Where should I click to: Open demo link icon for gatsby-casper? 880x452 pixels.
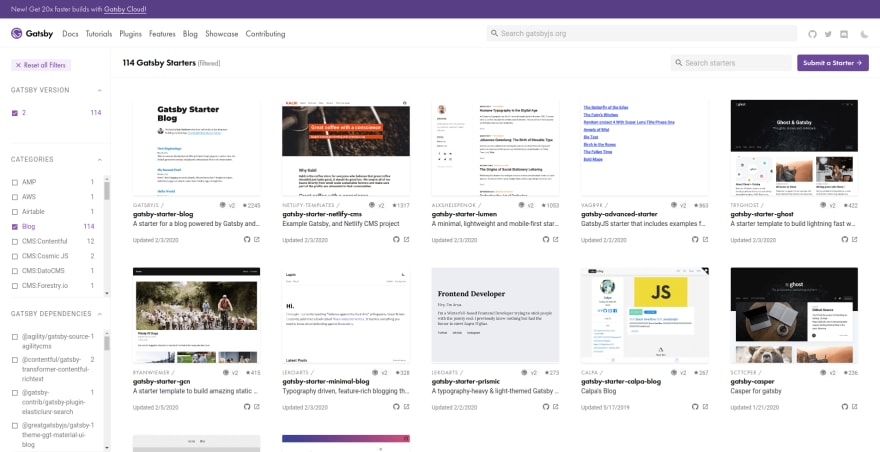coord(855,407)
